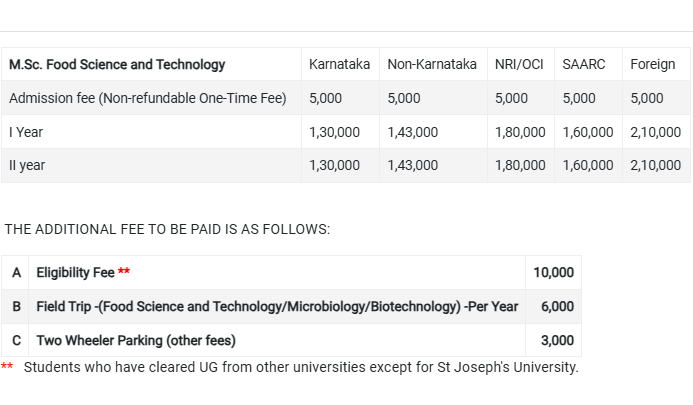Click the M.Sc. Food Science and Technology header
693x405 pixels.
point(117,65)
